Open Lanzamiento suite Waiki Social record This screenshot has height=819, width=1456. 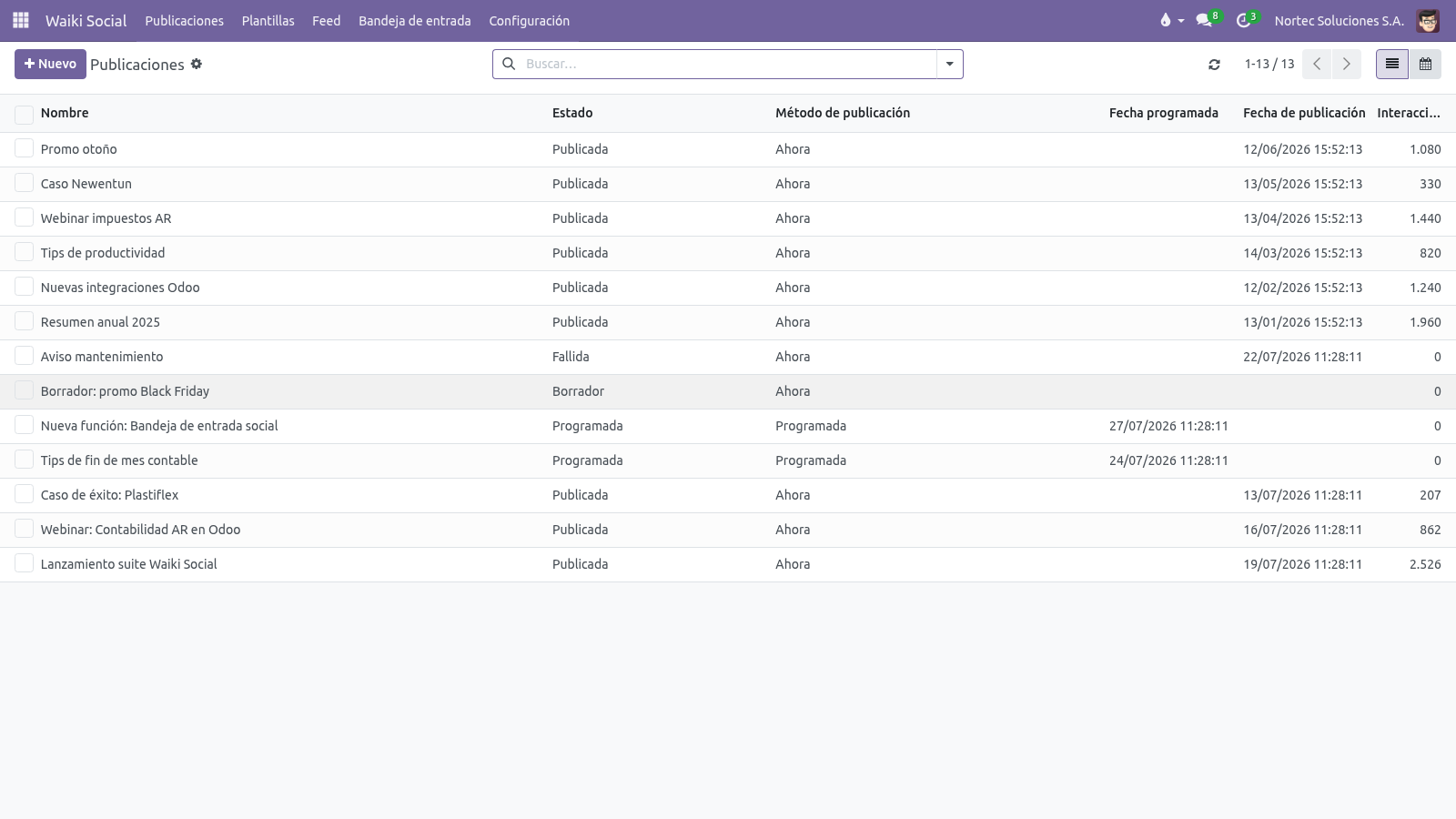128,564
